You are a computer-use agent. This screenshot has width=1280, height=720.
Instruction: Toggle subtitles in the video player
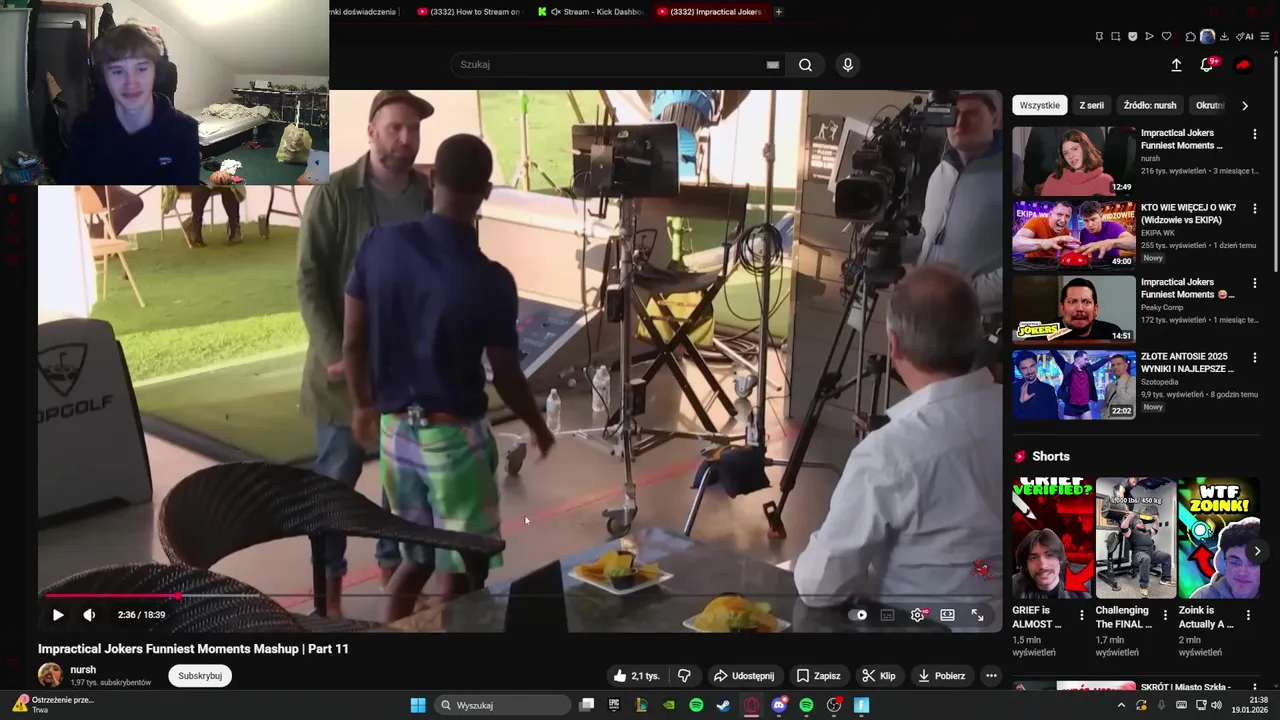click(887, 615)
